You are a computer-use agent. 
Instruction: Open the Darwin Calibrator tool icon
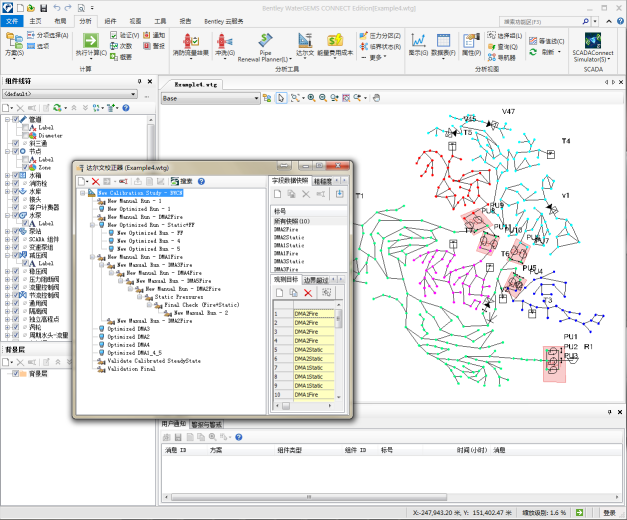click(x=305, y=40)
